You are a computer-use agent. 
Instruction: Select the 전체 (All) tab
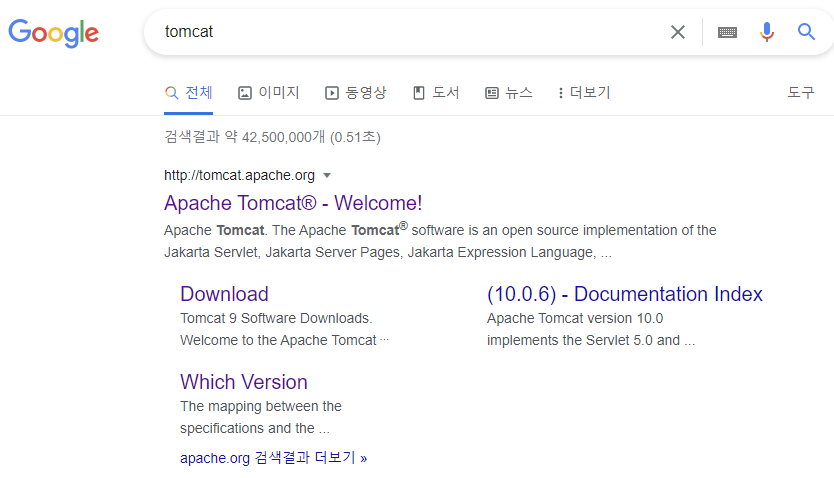188,93
